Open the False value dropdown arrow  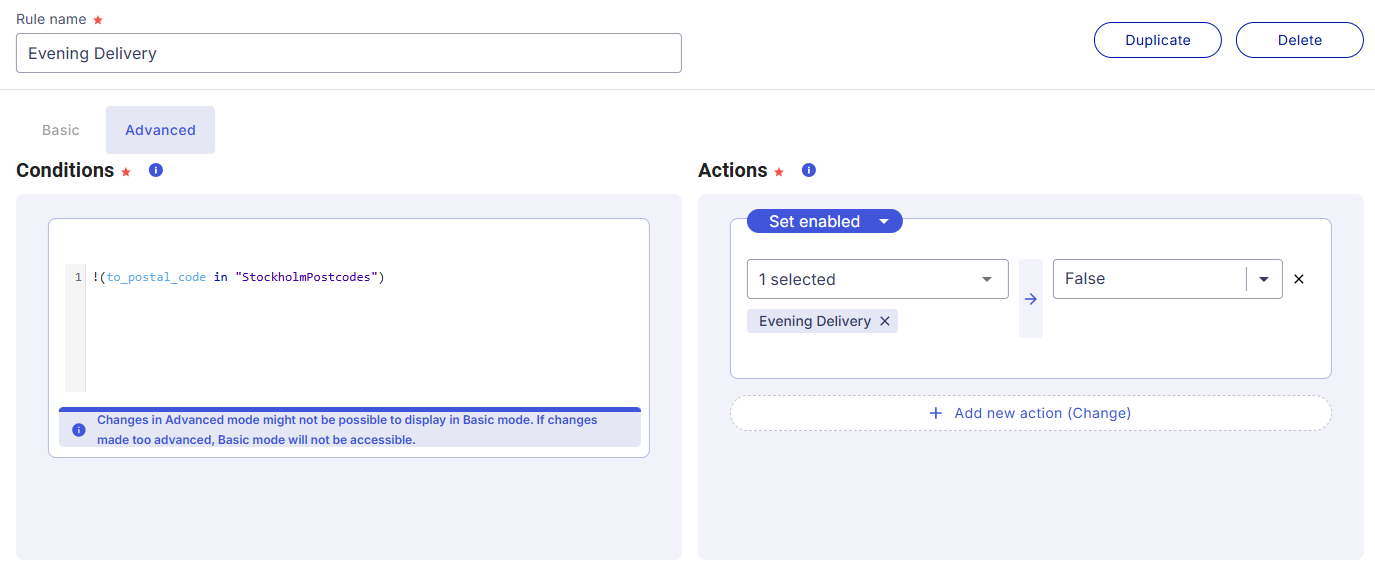coord(1264,279)
